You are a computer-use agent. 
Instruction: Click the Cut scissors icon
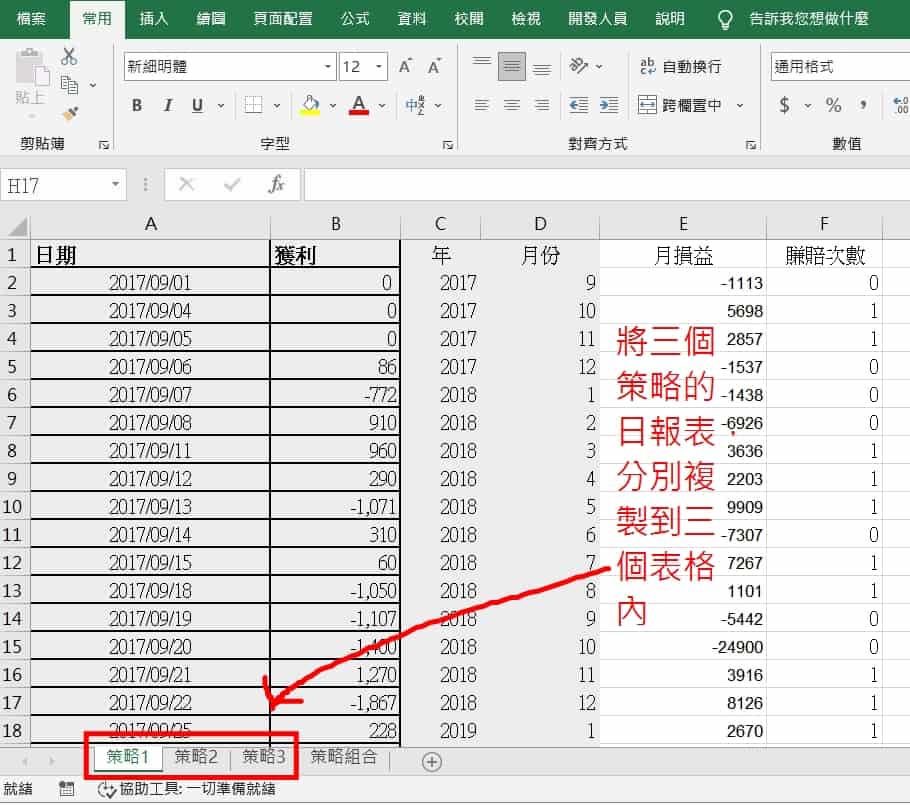tap(69, 57)
